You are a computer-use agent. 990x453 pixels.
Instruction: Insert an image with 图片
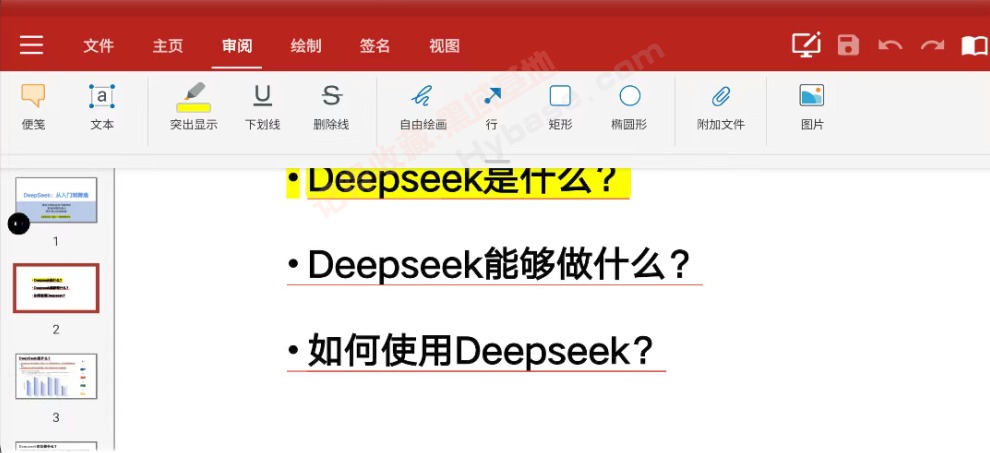(812, 106)
